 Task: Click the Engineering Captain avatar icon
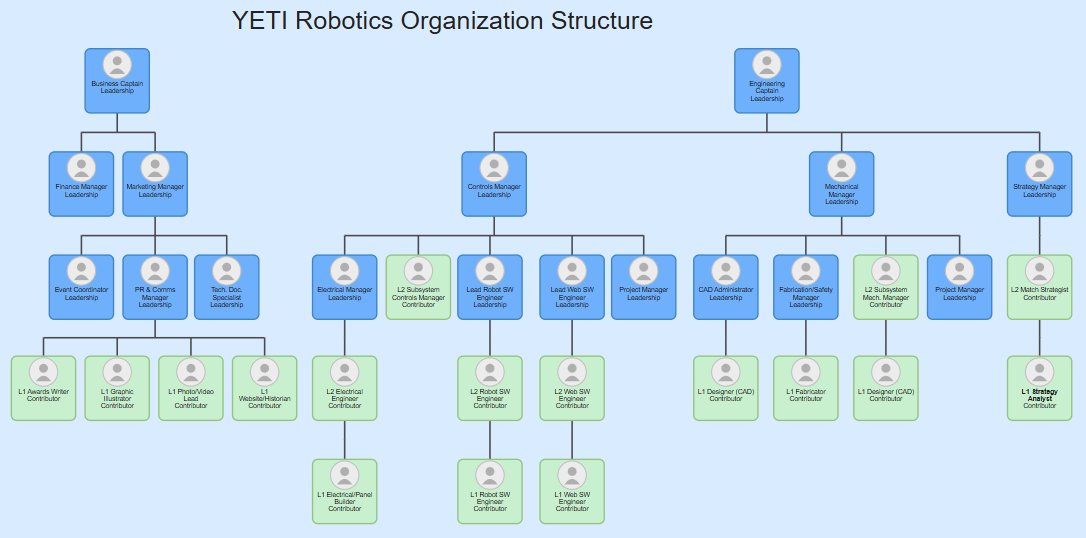(767, 64)
